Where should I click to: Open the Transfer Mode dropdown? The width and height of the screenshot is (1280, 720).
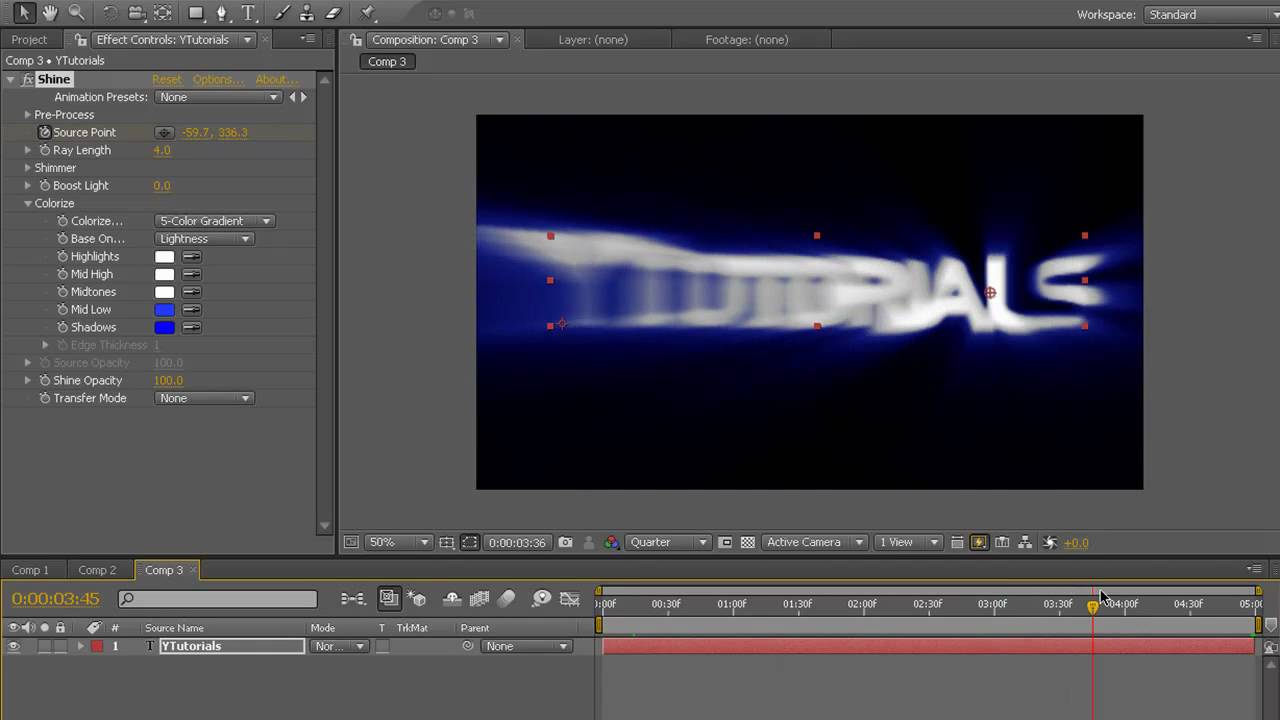[205, 398]
